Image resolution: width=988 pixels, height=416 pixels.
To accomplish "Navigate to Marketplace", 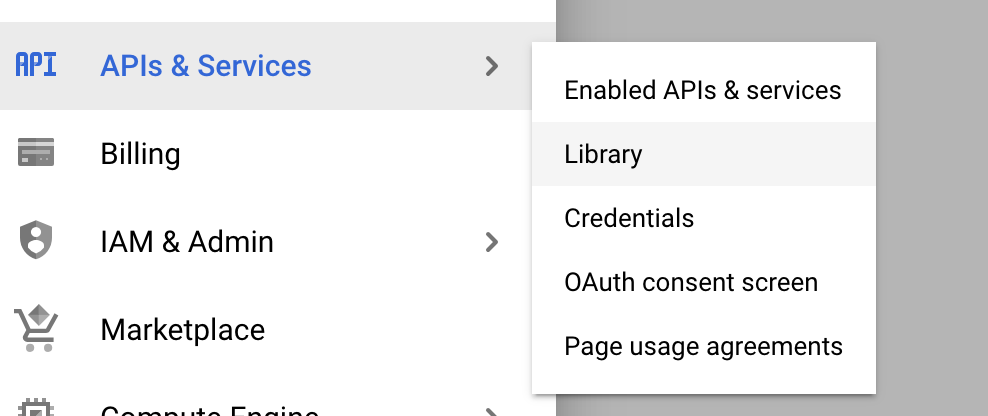I will (183, 329).
